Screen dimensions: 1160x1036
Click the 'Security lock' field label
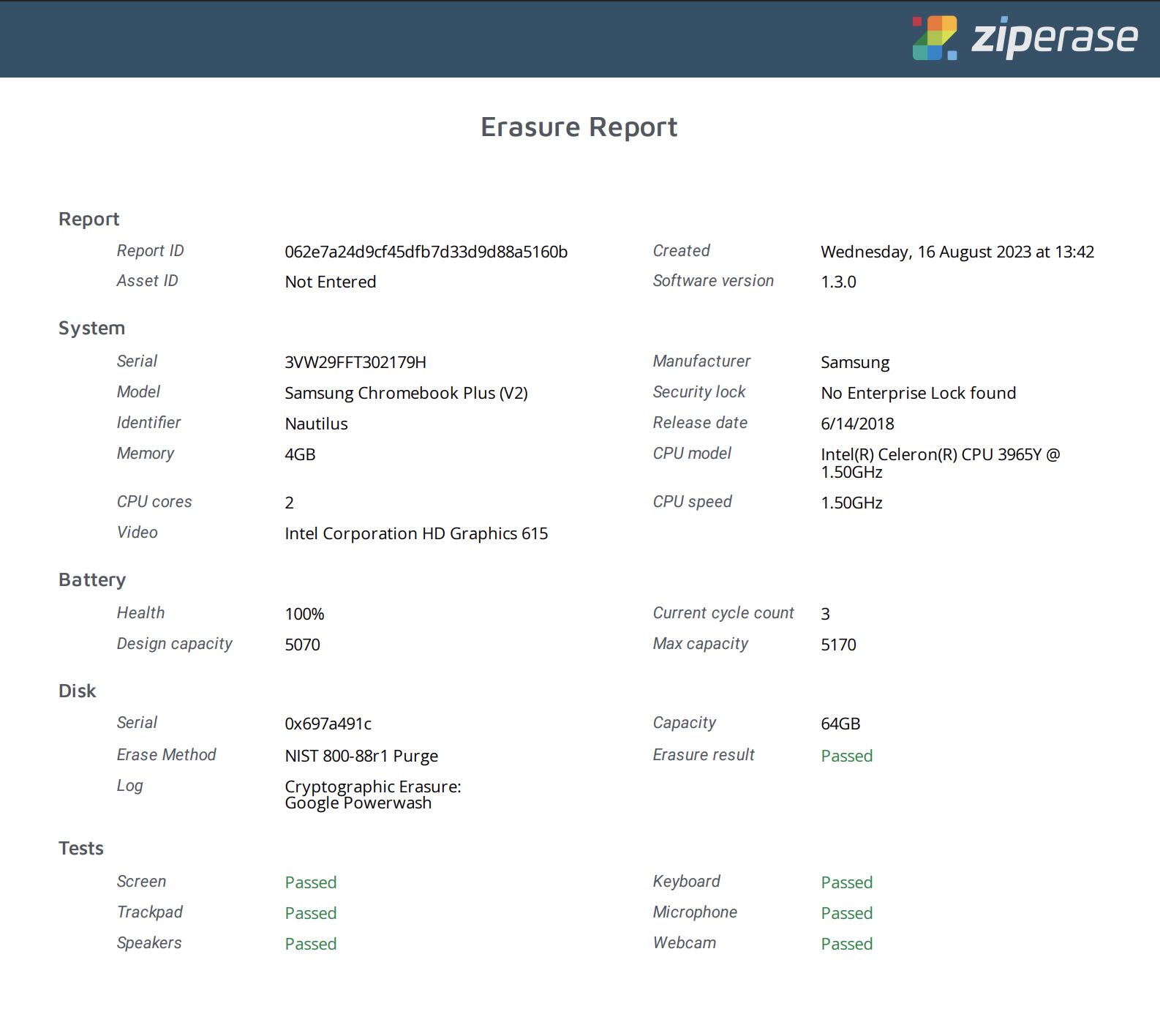coord(698,392)
